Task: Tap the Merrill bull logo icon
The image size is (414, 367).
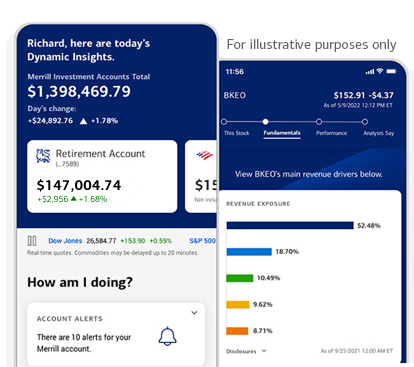Action: [x=43, y=156]
